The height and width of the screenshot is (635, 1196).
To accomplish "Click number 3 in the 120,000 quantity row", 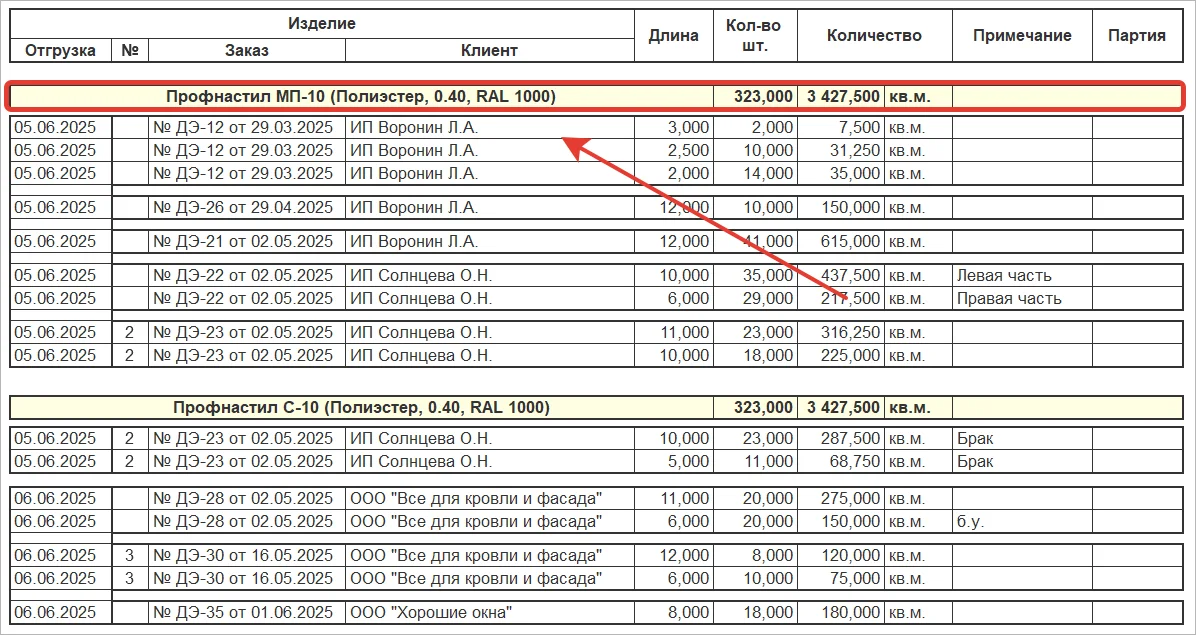I will point(130,556).
